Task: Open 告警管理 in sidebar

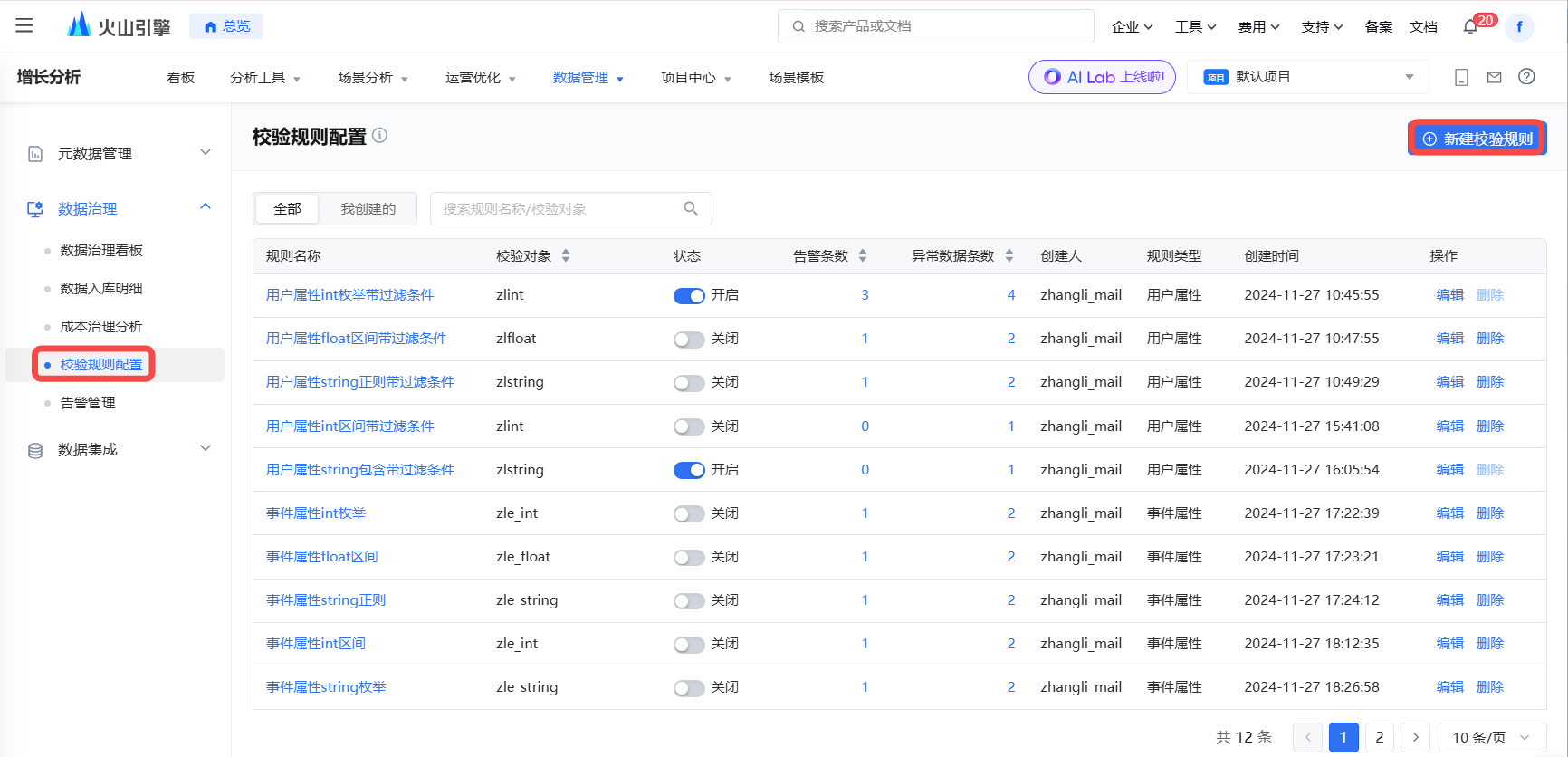Action: pos(88,403)
